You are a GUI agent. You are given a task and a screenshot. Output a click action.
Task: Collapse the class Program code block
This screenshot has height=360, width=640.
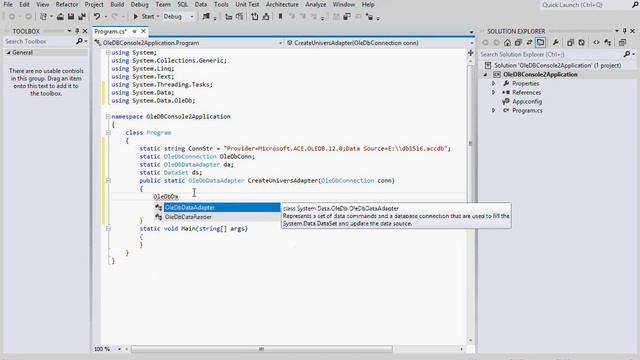click(108, 133)
